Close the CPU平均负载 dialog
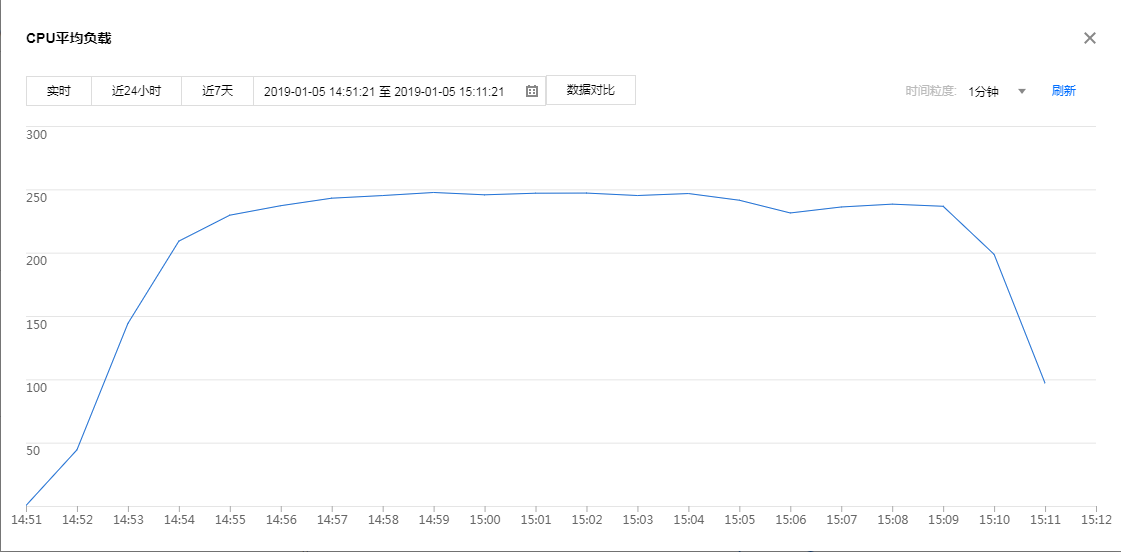The image size is (1121, 552). (x=1090, y=38)
